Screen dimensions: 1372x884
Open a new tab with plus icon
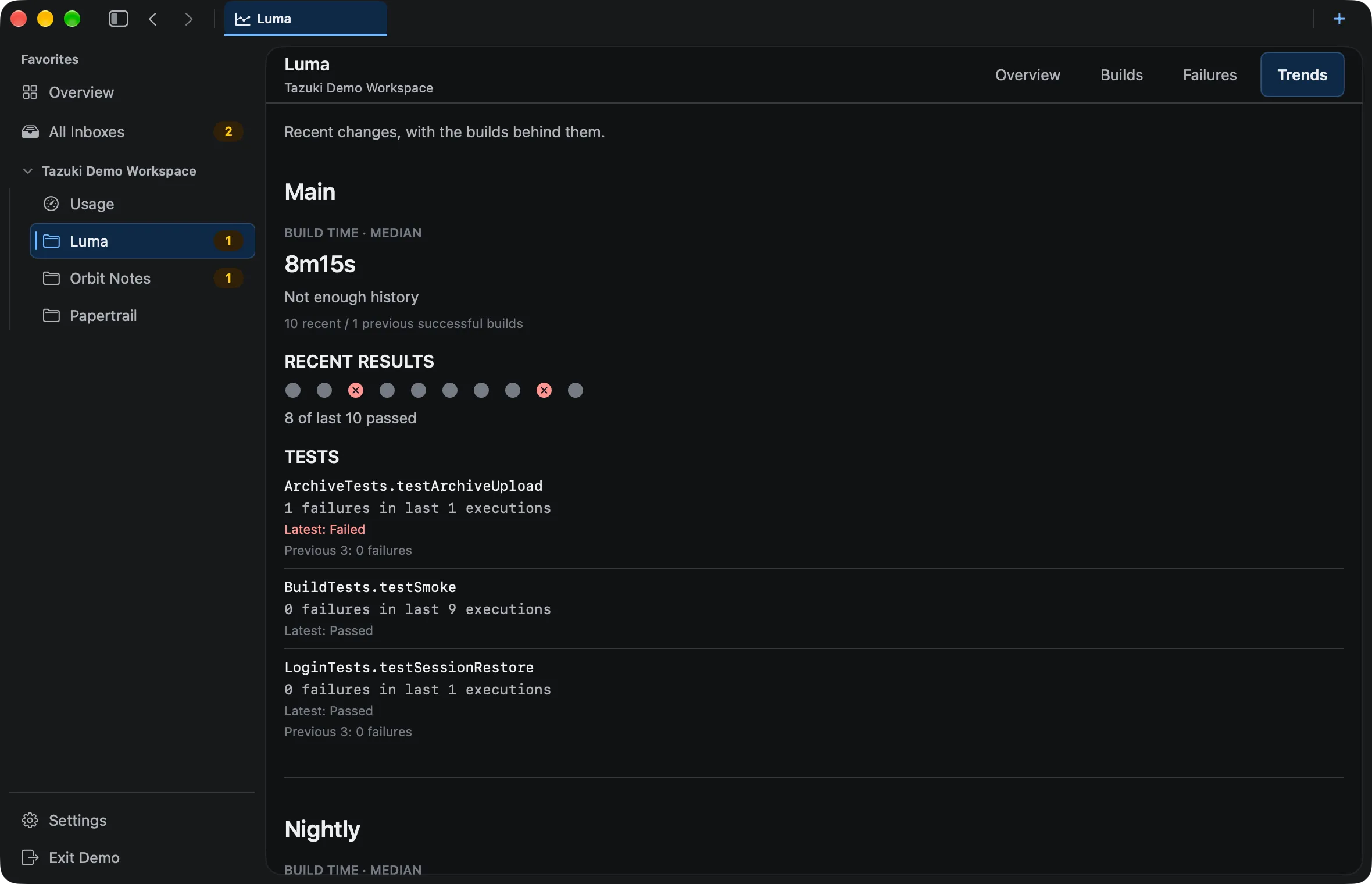1339,19
